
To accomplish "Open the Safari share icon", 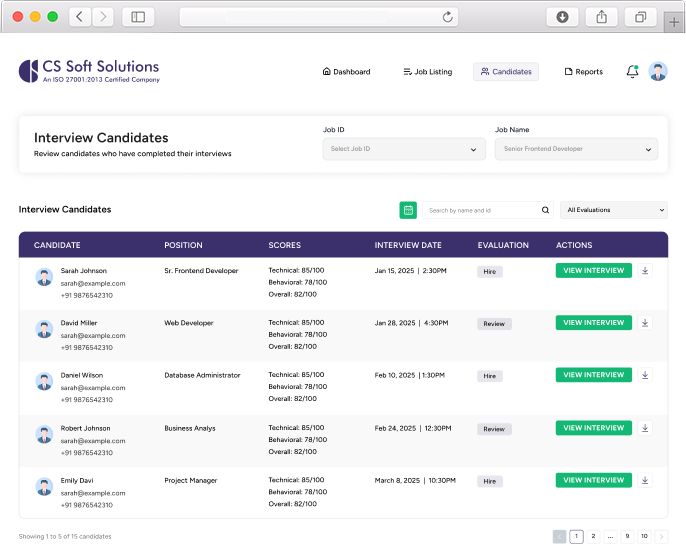I will (602, 17).
